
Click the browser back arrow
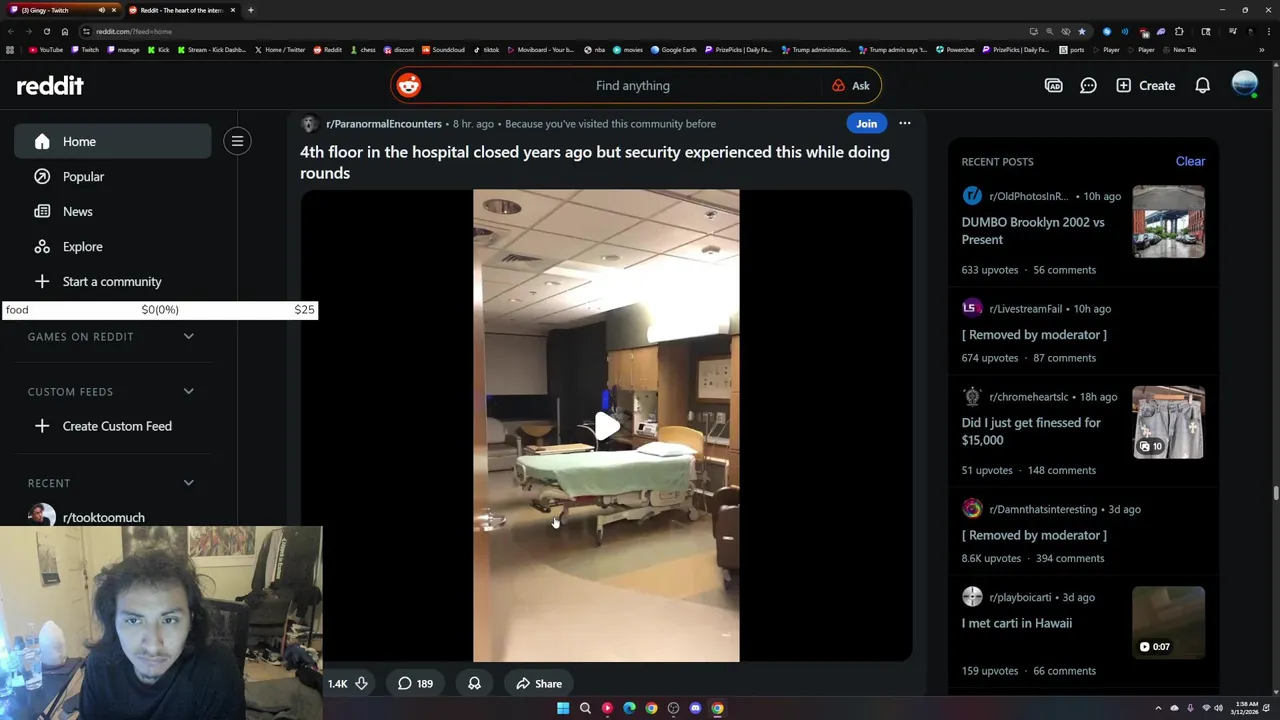pos(10,31)
